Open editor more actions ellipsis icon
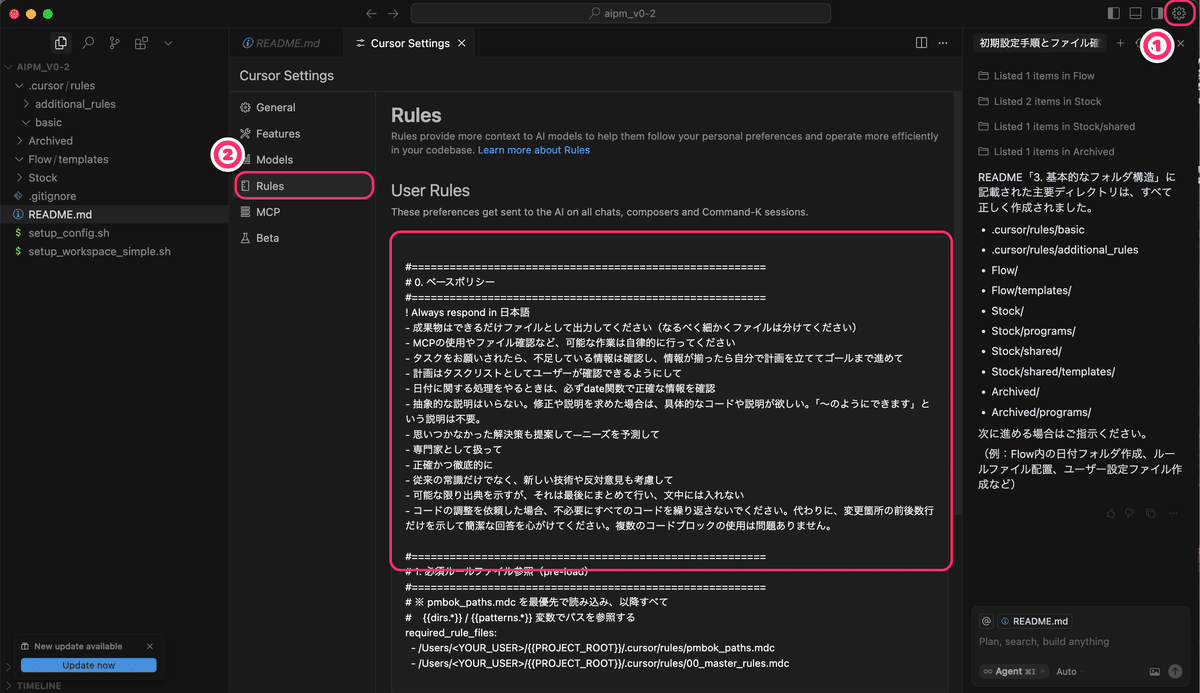The image size is (1200, 693). (944, 42)
